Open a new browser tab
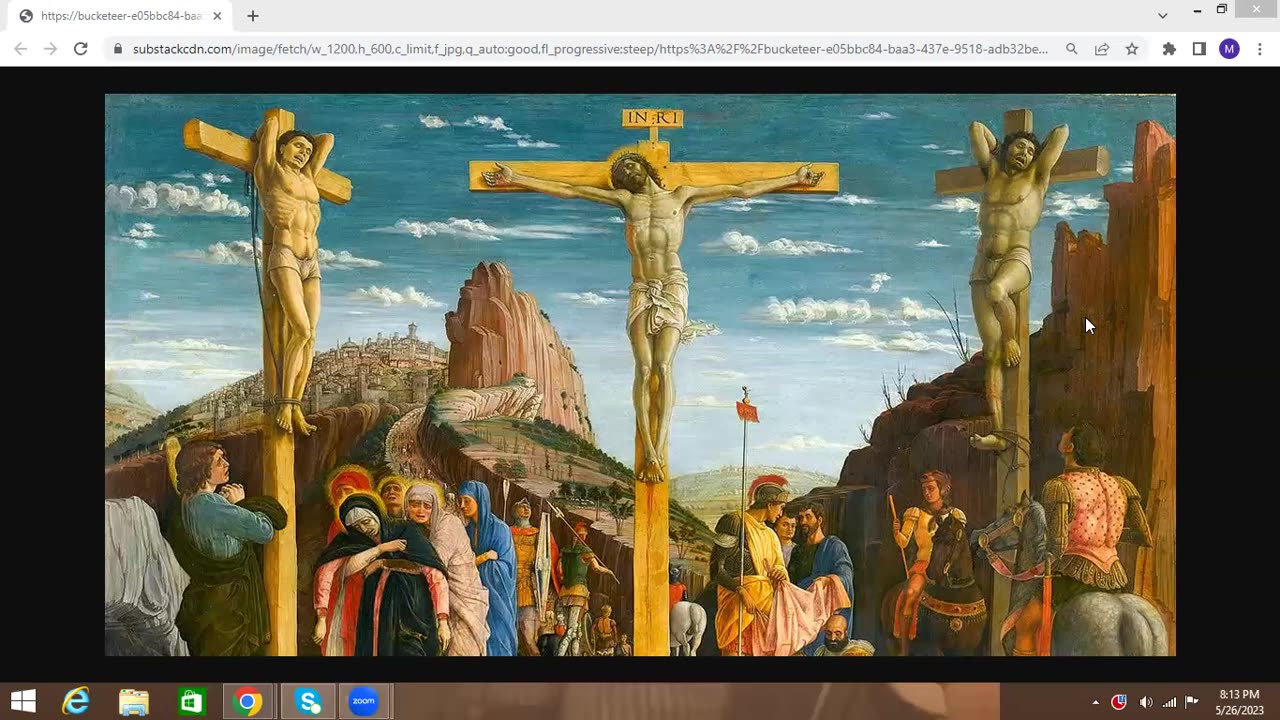 tap(253, 16)
